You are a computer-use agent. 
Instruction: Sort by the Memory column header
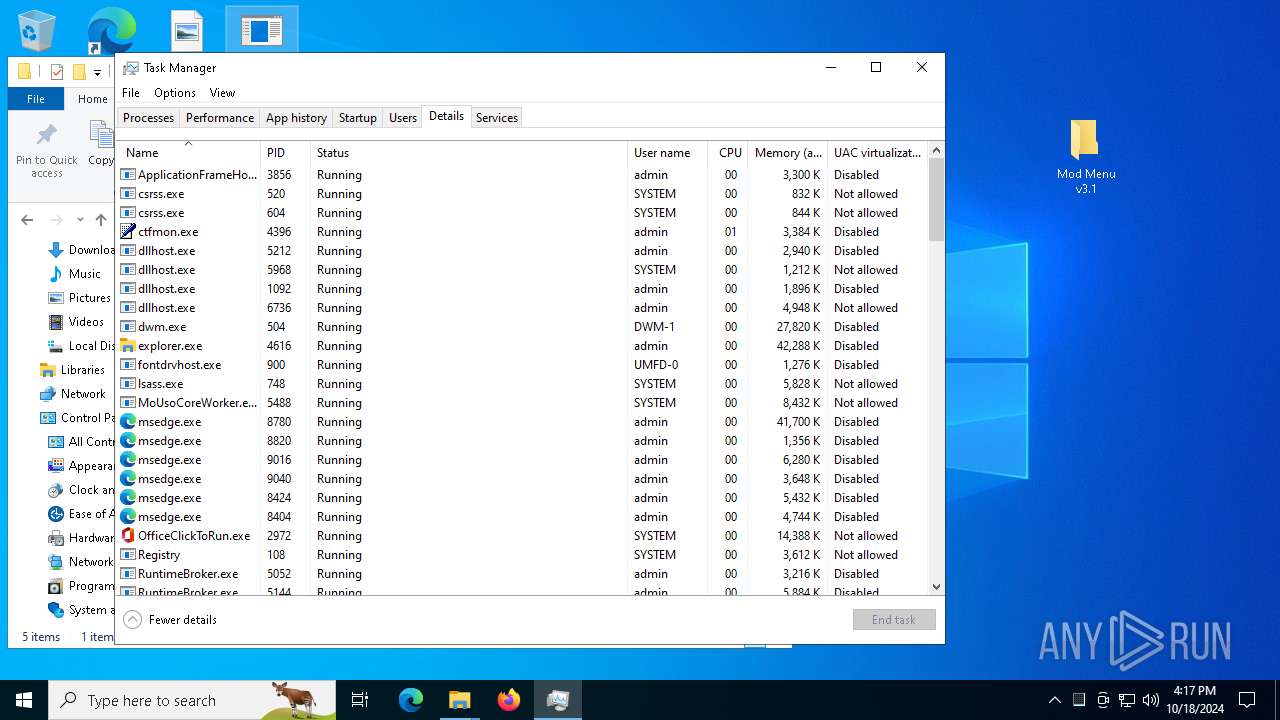[788, 153]
